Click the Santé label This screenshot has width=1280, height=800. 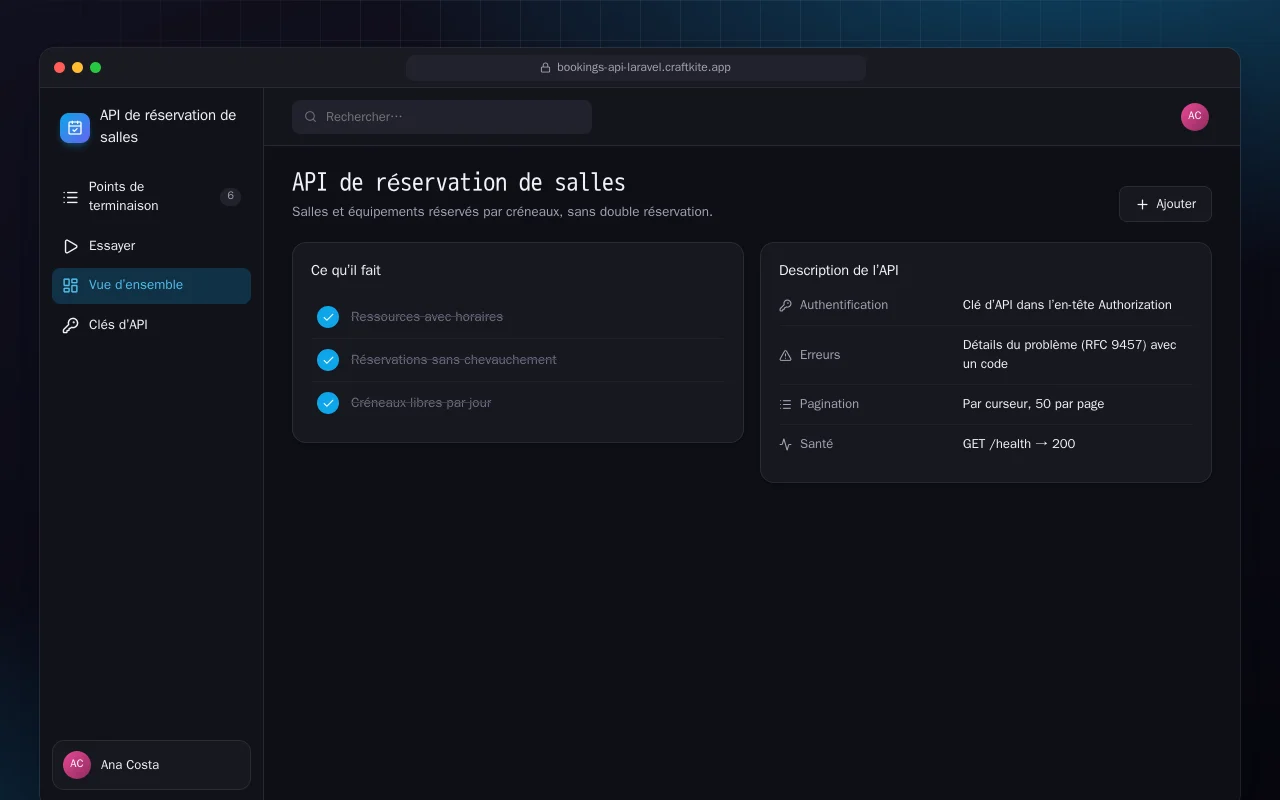pyautogui.click(x=816, y=444)
